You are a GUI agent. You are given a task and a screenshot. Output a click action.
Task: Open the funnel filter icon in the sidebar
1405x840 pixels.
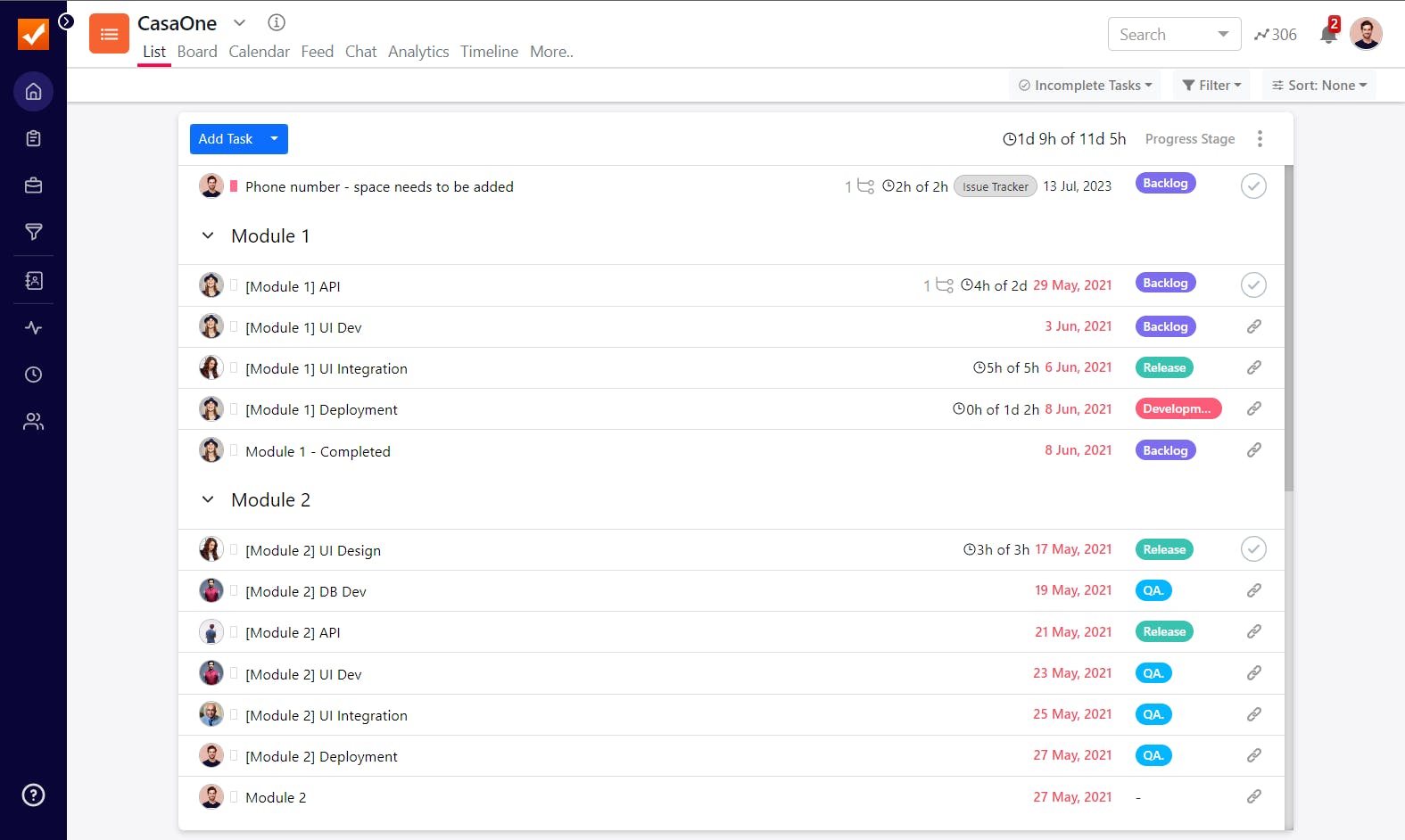[33, 232]
